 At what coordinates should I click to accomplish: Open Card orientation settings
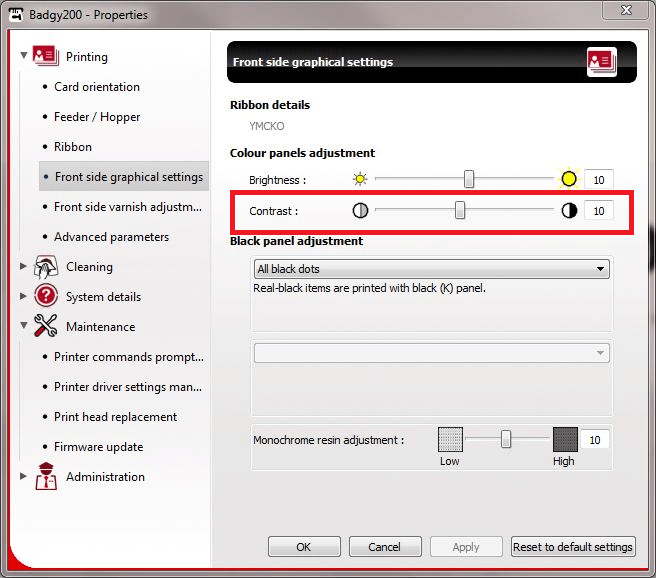coord(97,87)
